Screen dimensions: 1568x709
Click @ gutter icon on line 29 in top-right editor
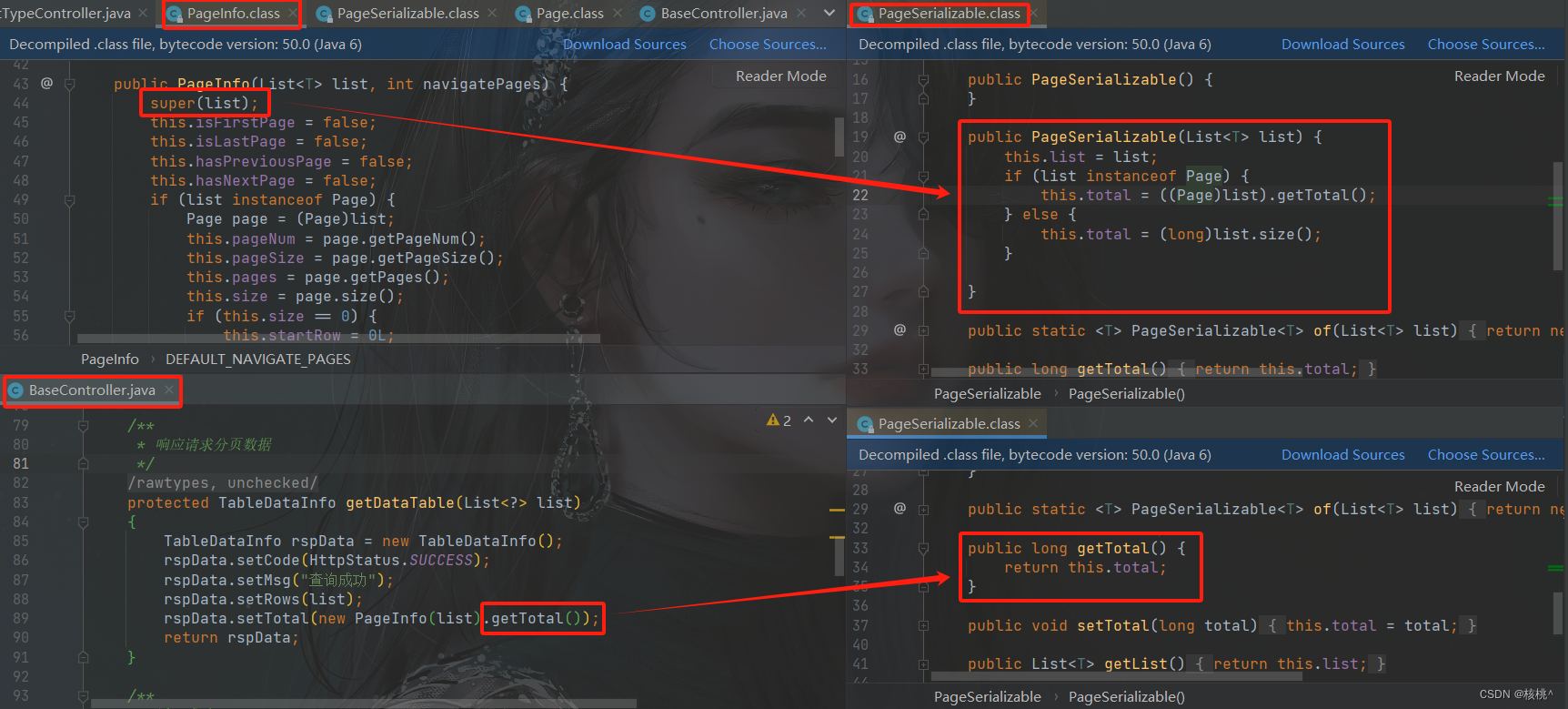point(900,329)
